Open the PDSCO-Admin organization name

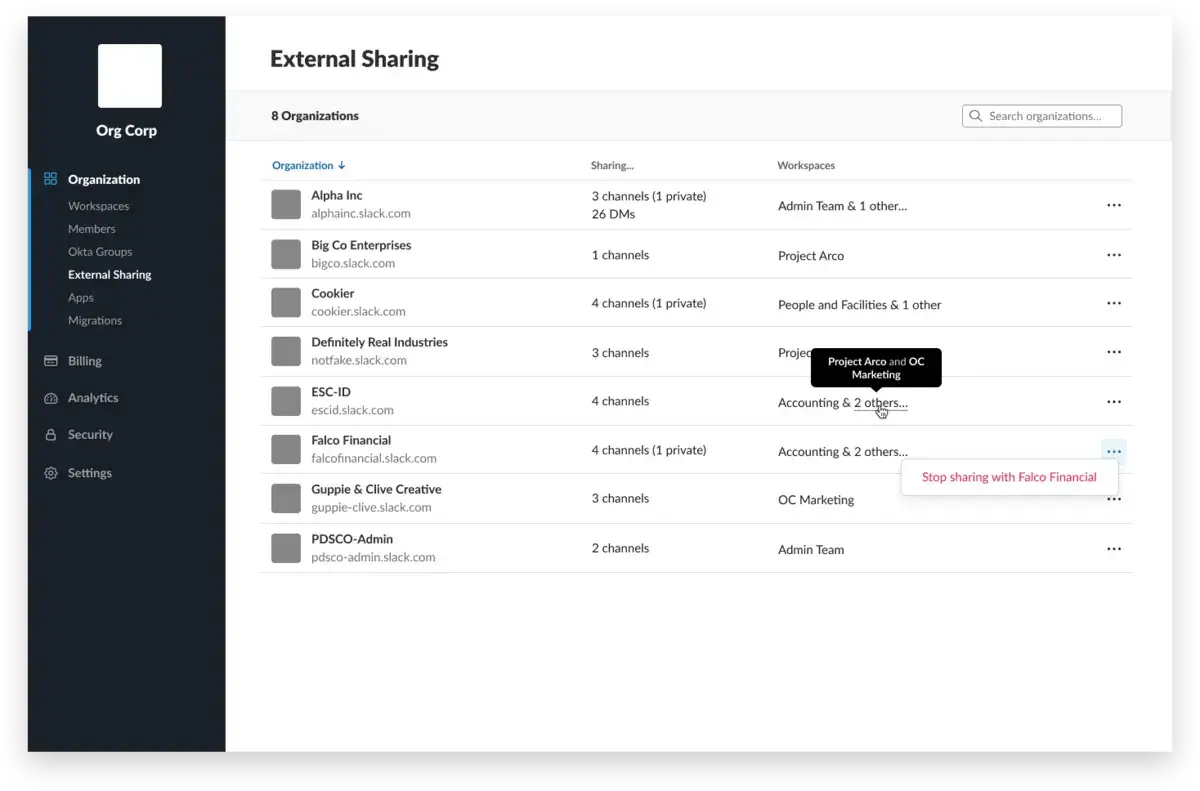pos(352,539)
